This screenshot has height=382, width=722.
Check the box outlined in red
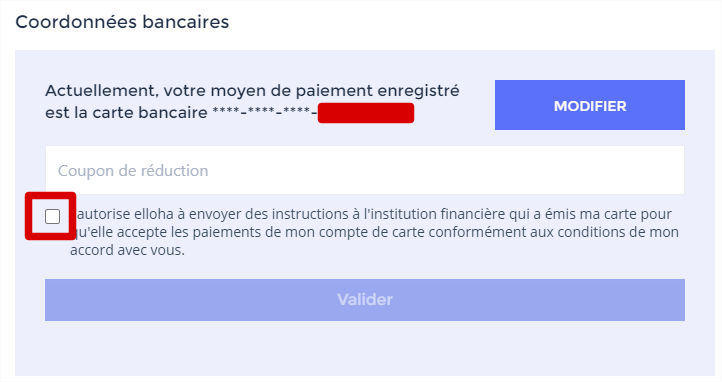pyautogui.click(x=52, y=216)
